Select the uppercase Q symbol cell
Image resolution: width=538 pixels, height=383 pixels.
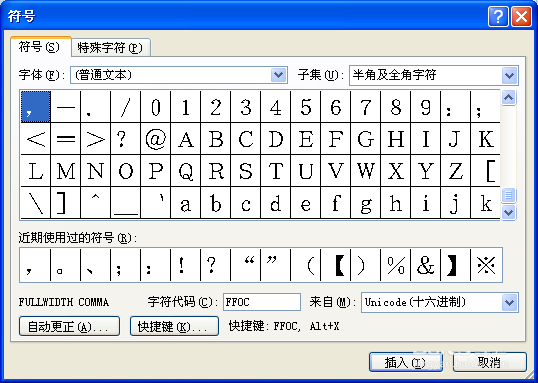coord(186,171)
